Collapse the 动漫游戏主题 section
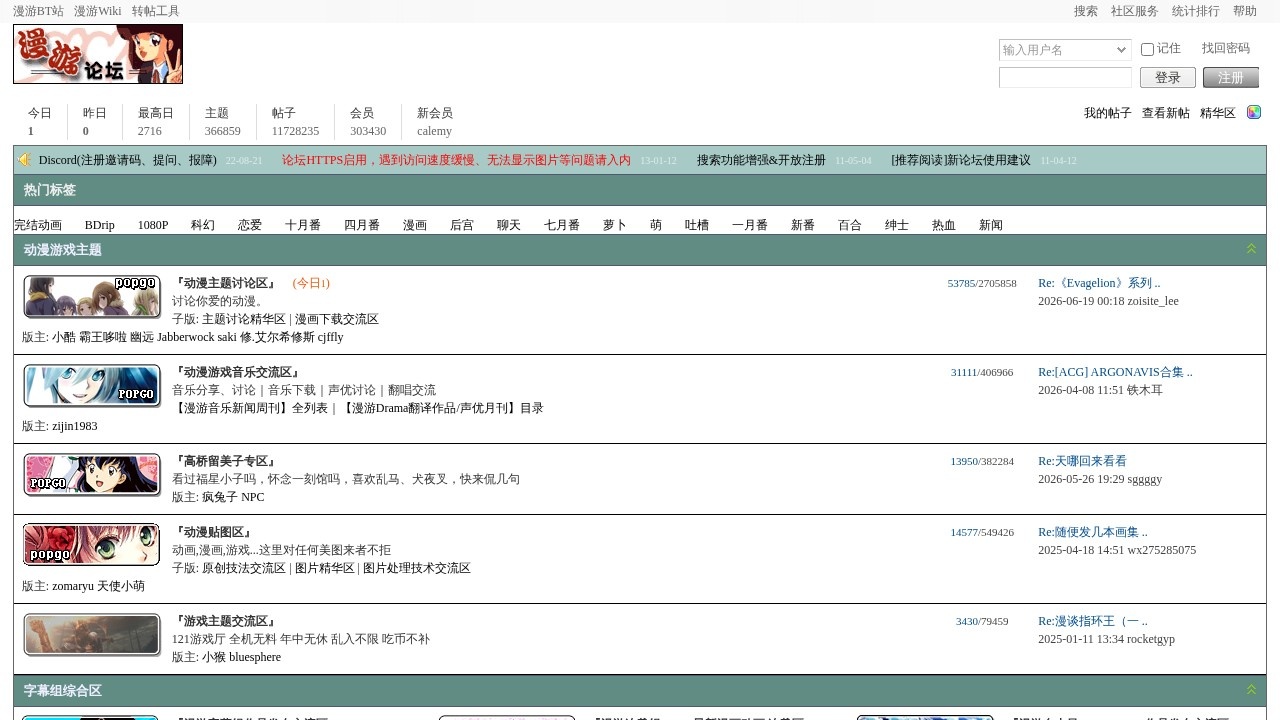This screenshot has height=720, width=1280. (1251, 249)
